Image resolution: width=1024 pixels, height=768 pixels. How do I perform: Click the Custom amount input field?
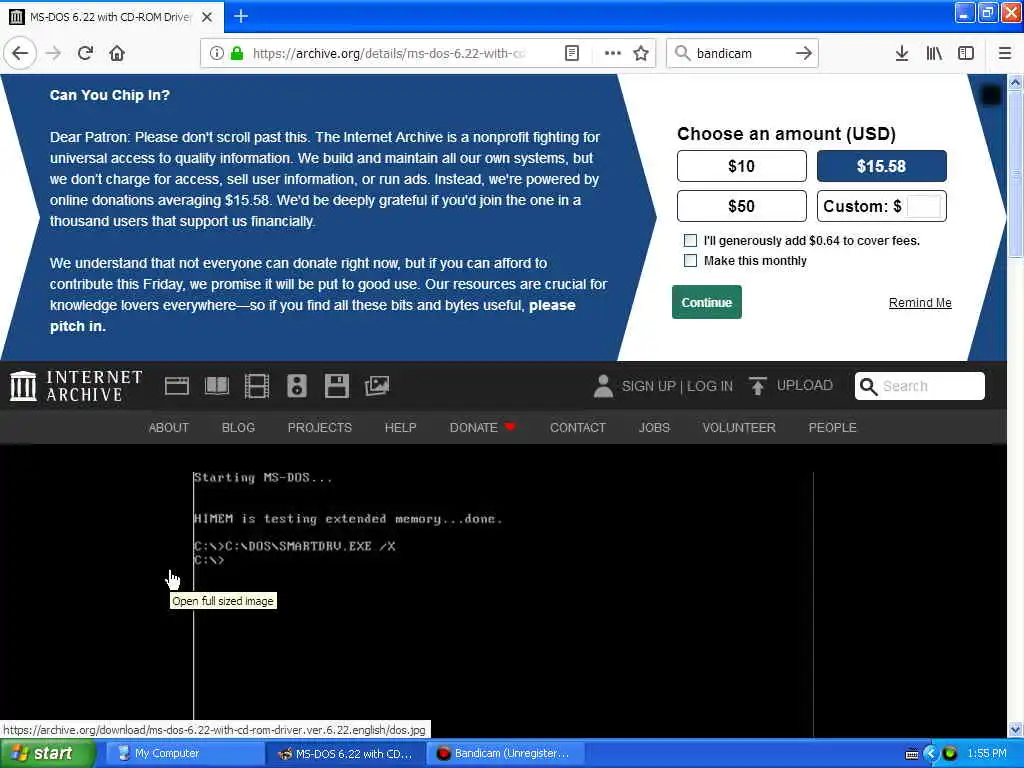tap(923, 206)
